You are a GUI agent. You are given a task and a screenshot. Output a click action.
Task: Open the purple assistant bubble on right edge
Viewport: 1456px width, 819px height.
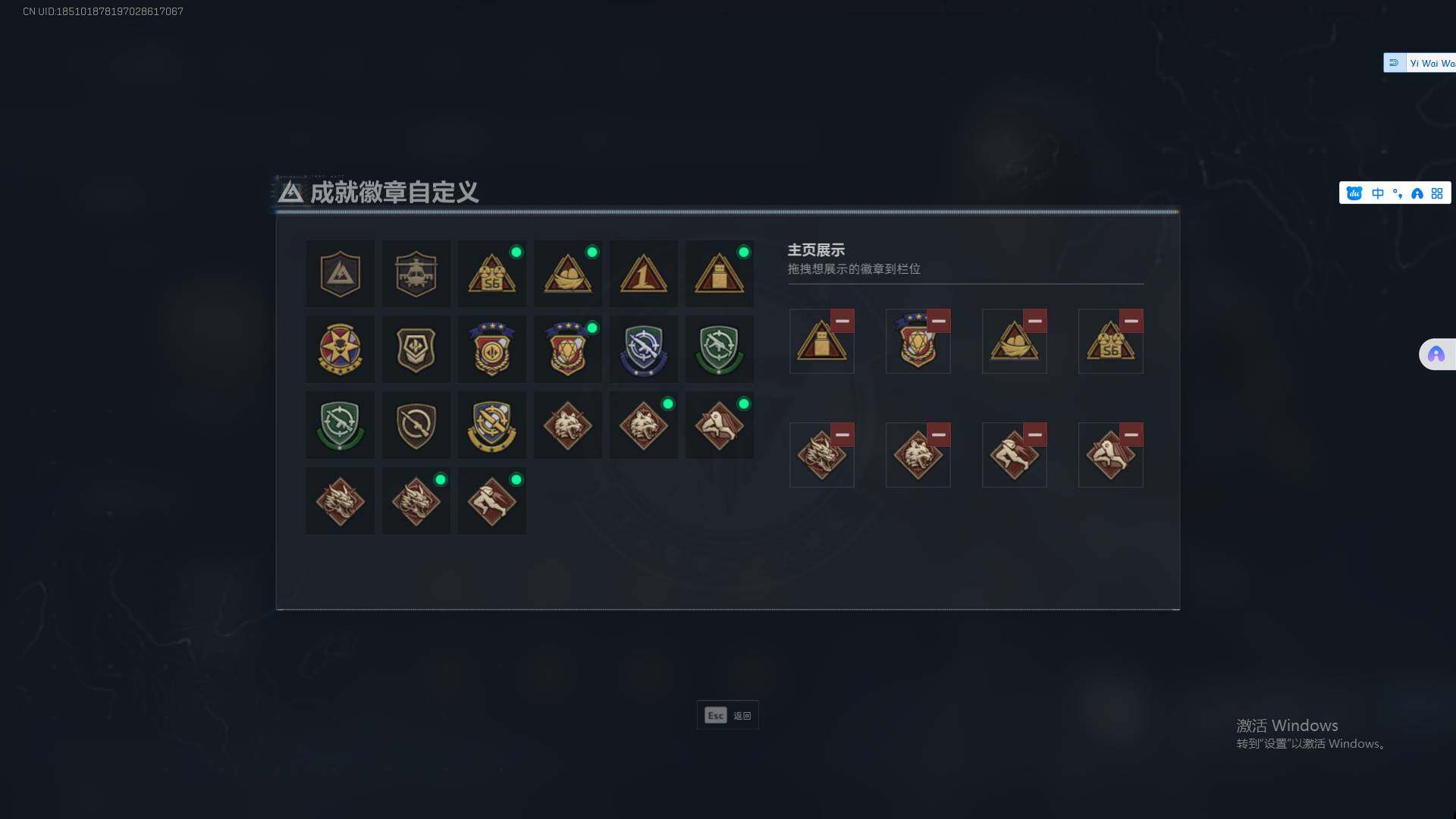coord(1436,354)
